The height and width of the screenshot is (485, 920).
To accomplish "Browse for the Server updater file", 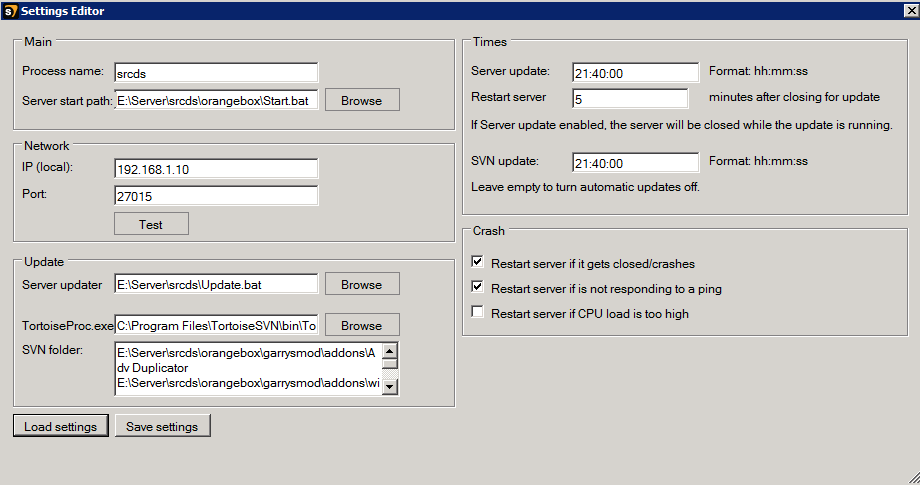I will click(x=361, y=284).
